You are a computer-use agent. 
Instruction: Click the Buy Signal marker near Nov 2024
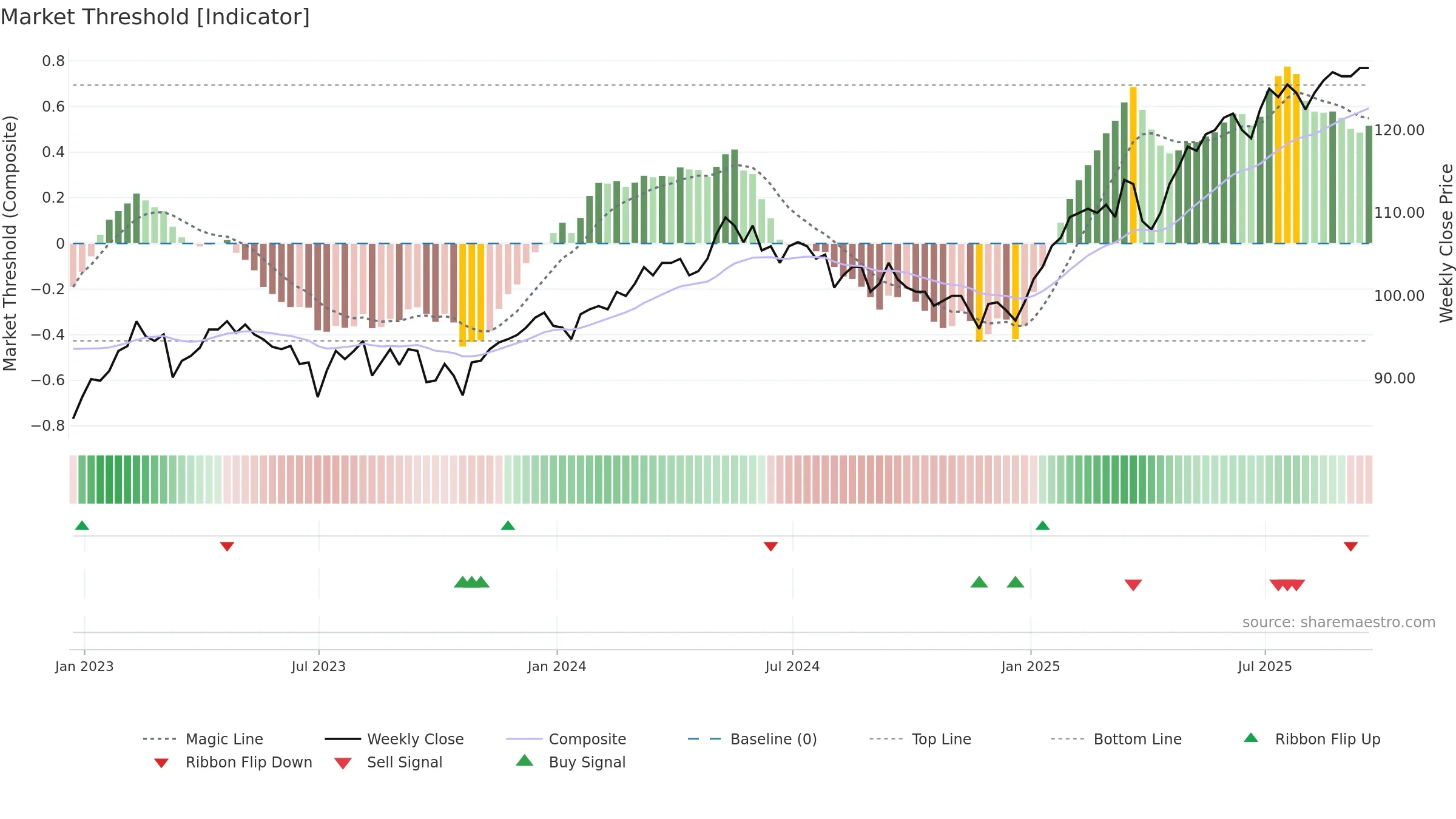point(979,582)
